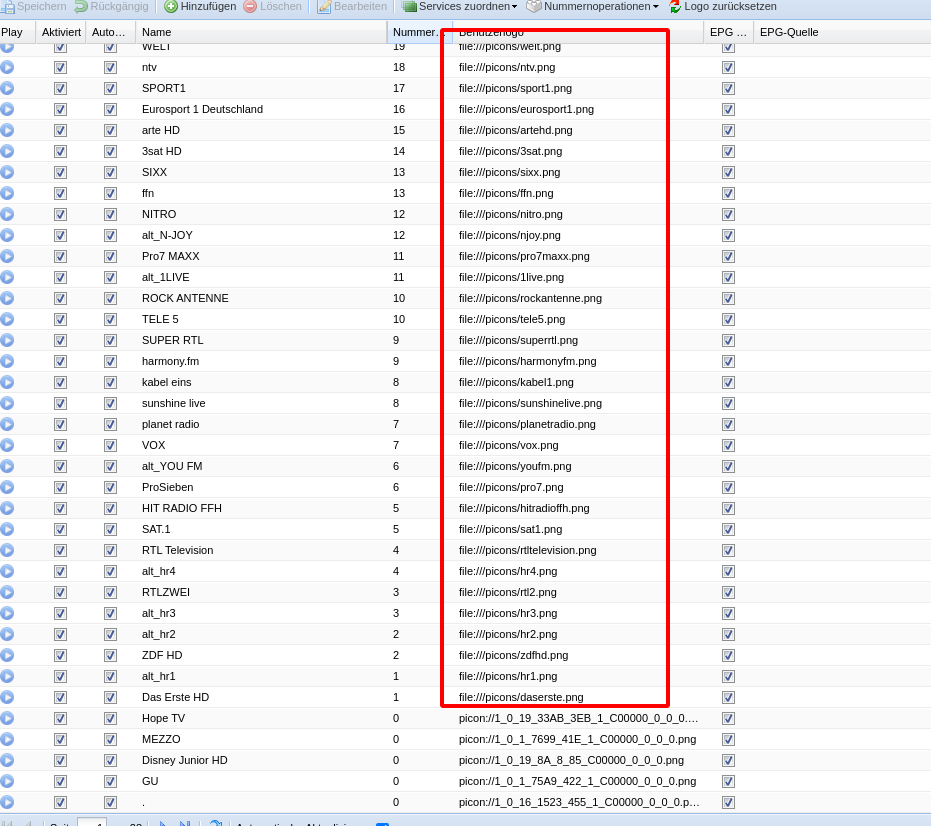Click the play icon for kabel eins

(7, 382)
